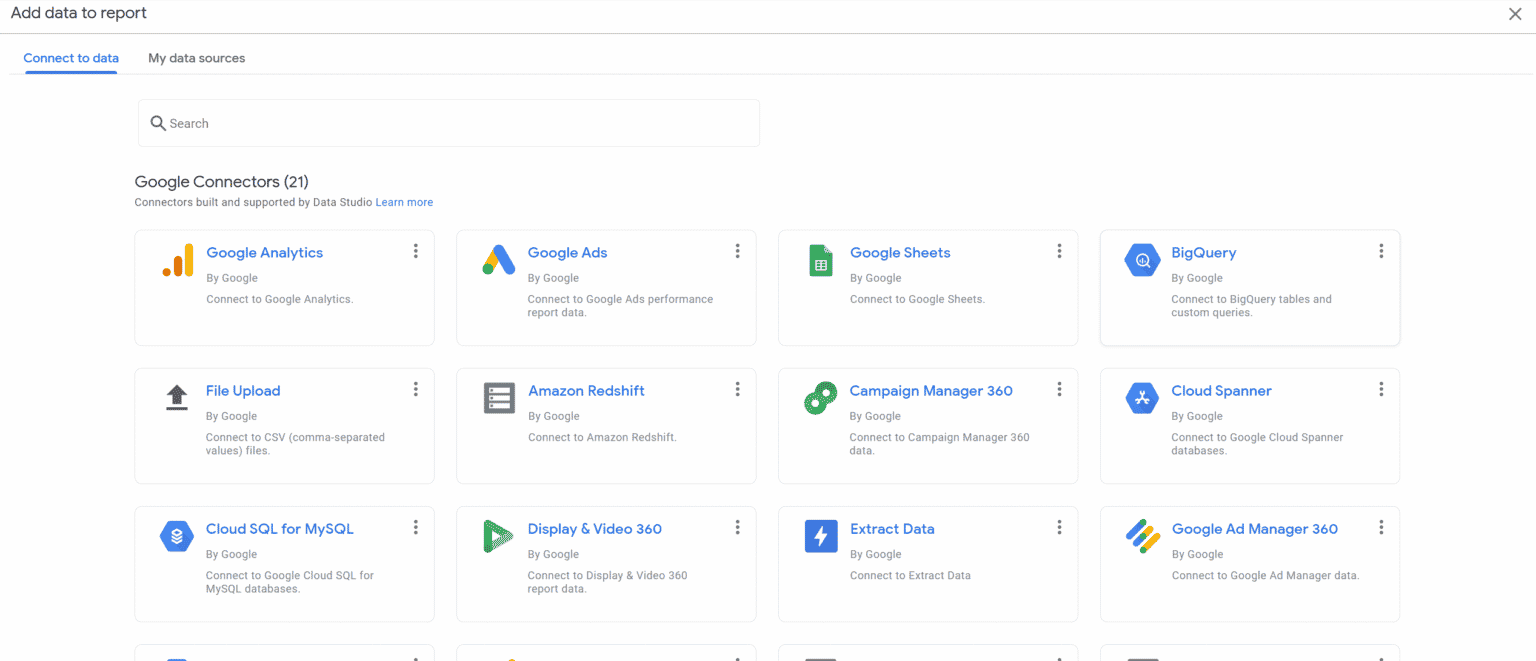The height and width of the screenshot is (661, 1536).
Task: Open the options menu on Google Analytics card
Action: (x=416, y=251)
